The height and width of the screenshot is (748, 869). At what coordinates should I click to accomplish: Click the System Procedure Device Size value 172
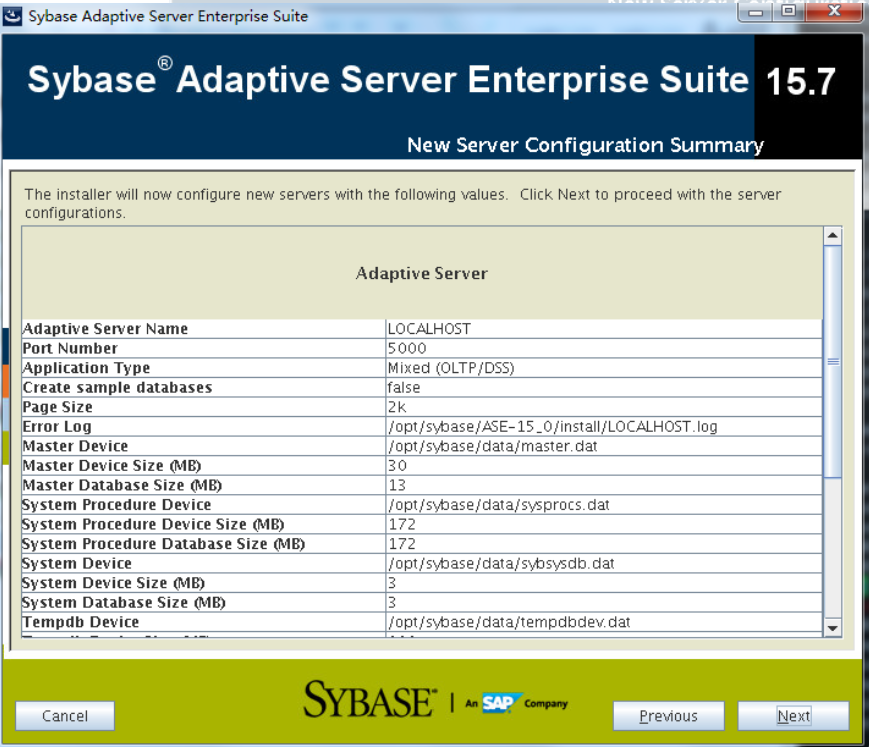coord(402,524)
